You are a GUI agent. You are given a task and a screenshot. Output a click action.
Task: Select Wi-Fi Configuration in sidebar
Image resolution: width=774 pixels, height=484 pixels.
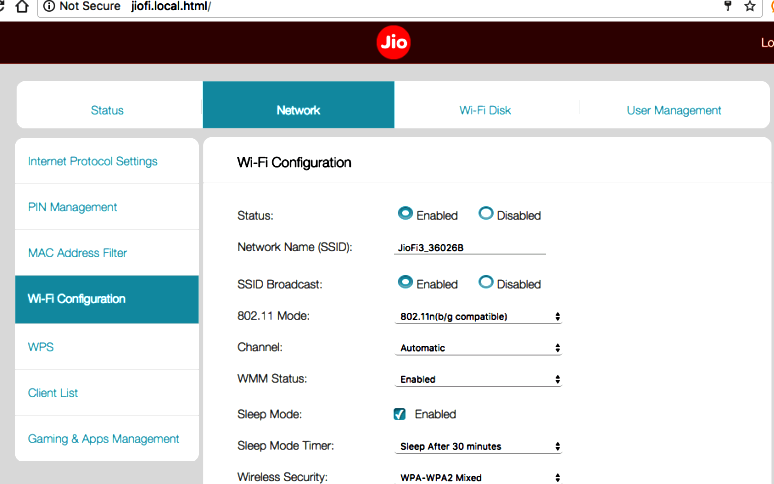tap(107, 299)
